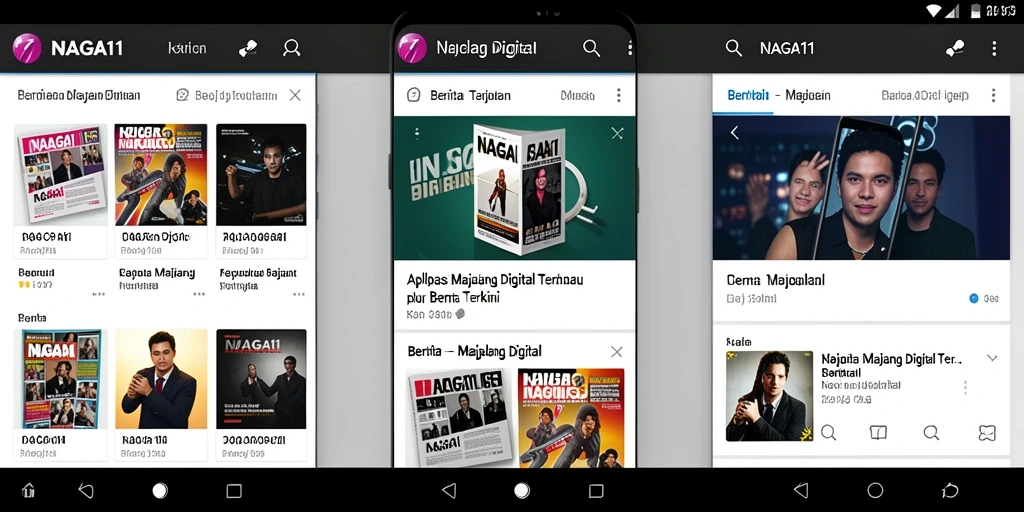Open dark man portrait cover in left panel top row
This screenshot has height=512, width=1024.
point(261,174)
